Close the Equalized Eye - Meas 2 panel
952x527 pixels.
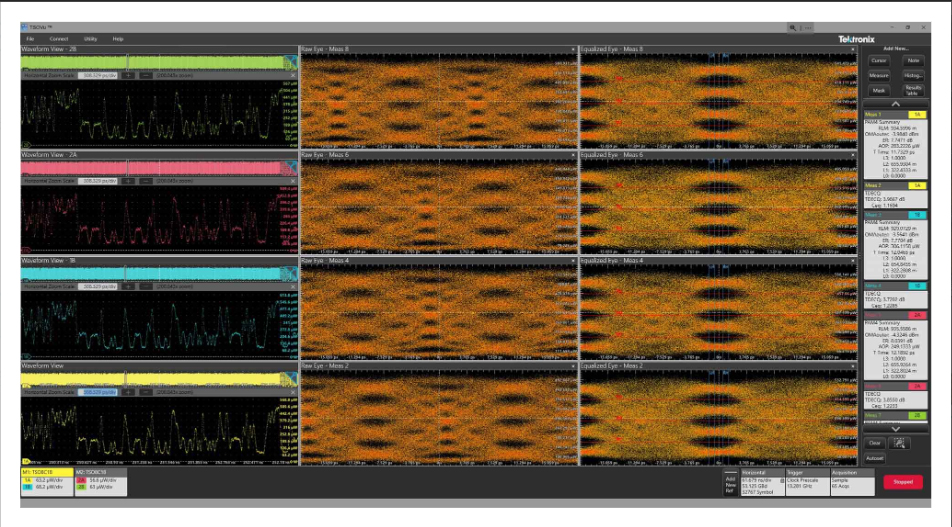[x=853, y=367]
